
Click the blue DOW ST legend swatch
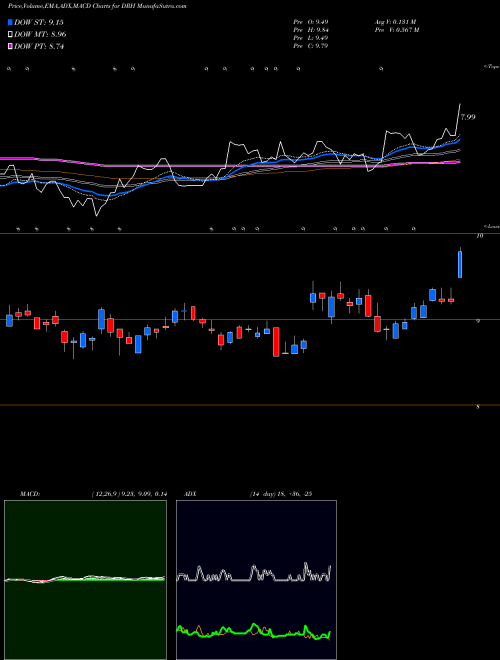click(10, 22)
